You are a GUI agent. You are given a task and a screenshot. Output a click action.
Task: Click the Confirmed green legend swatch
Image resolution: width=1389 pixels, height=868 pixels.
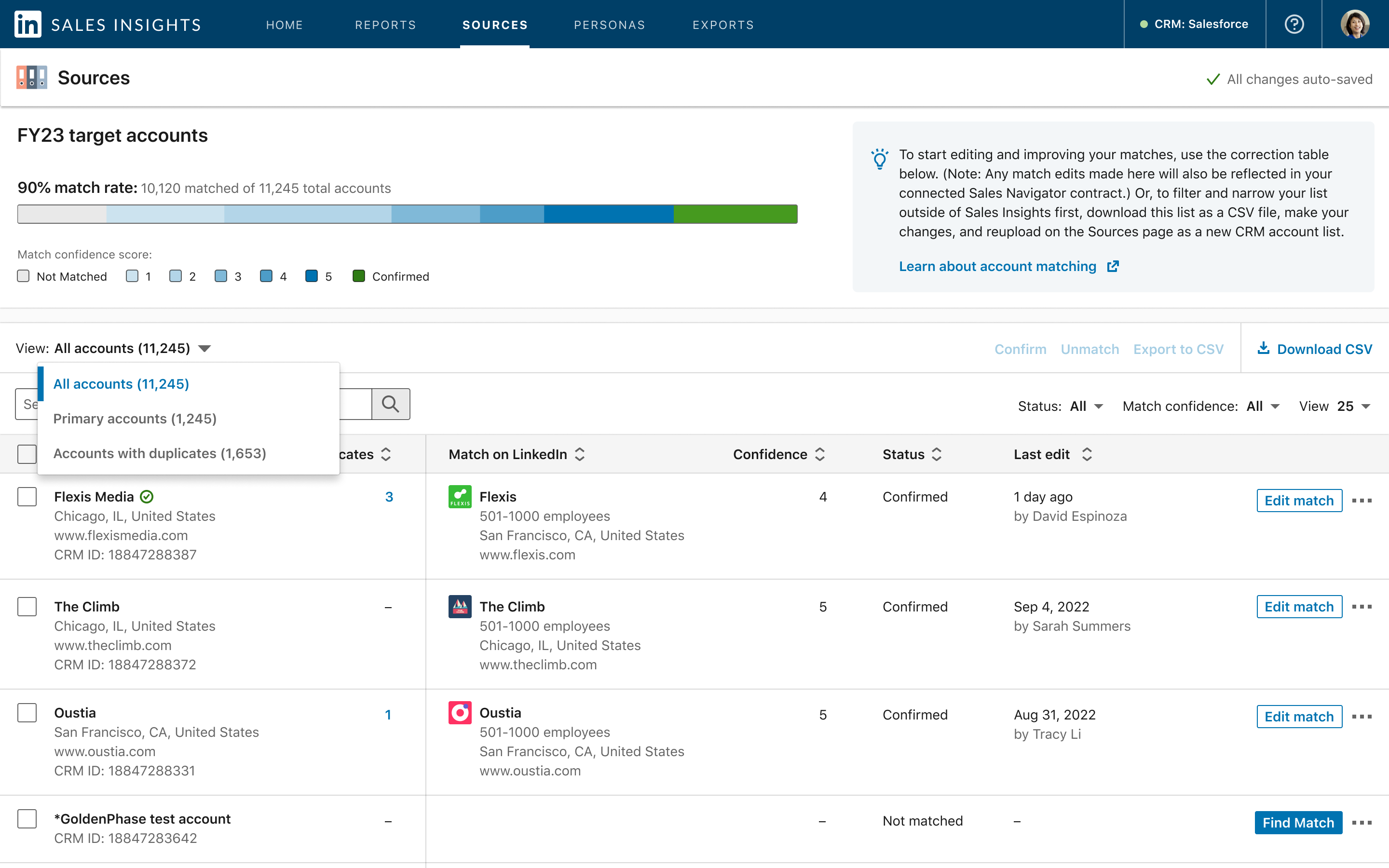pyautogui.click(x=359, y=276)
